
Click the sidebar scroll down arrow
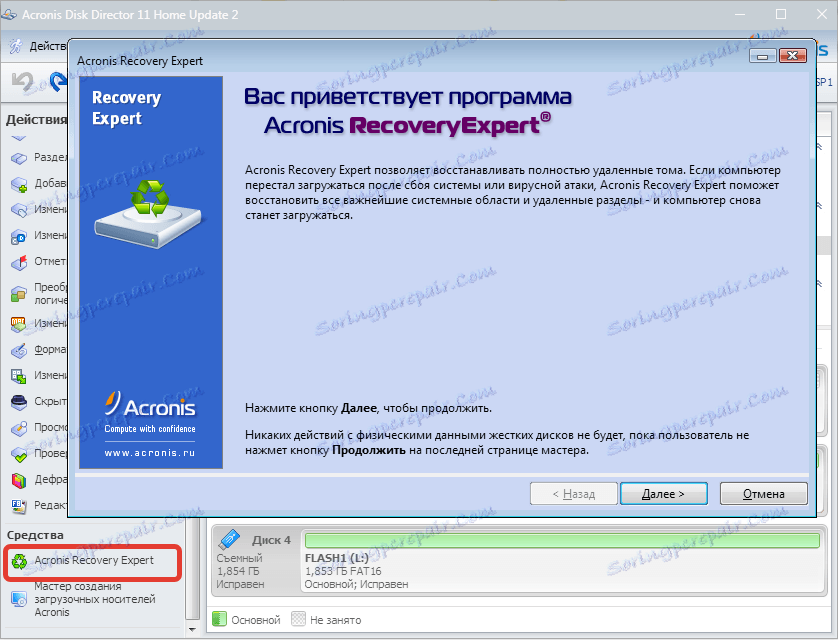192,630
